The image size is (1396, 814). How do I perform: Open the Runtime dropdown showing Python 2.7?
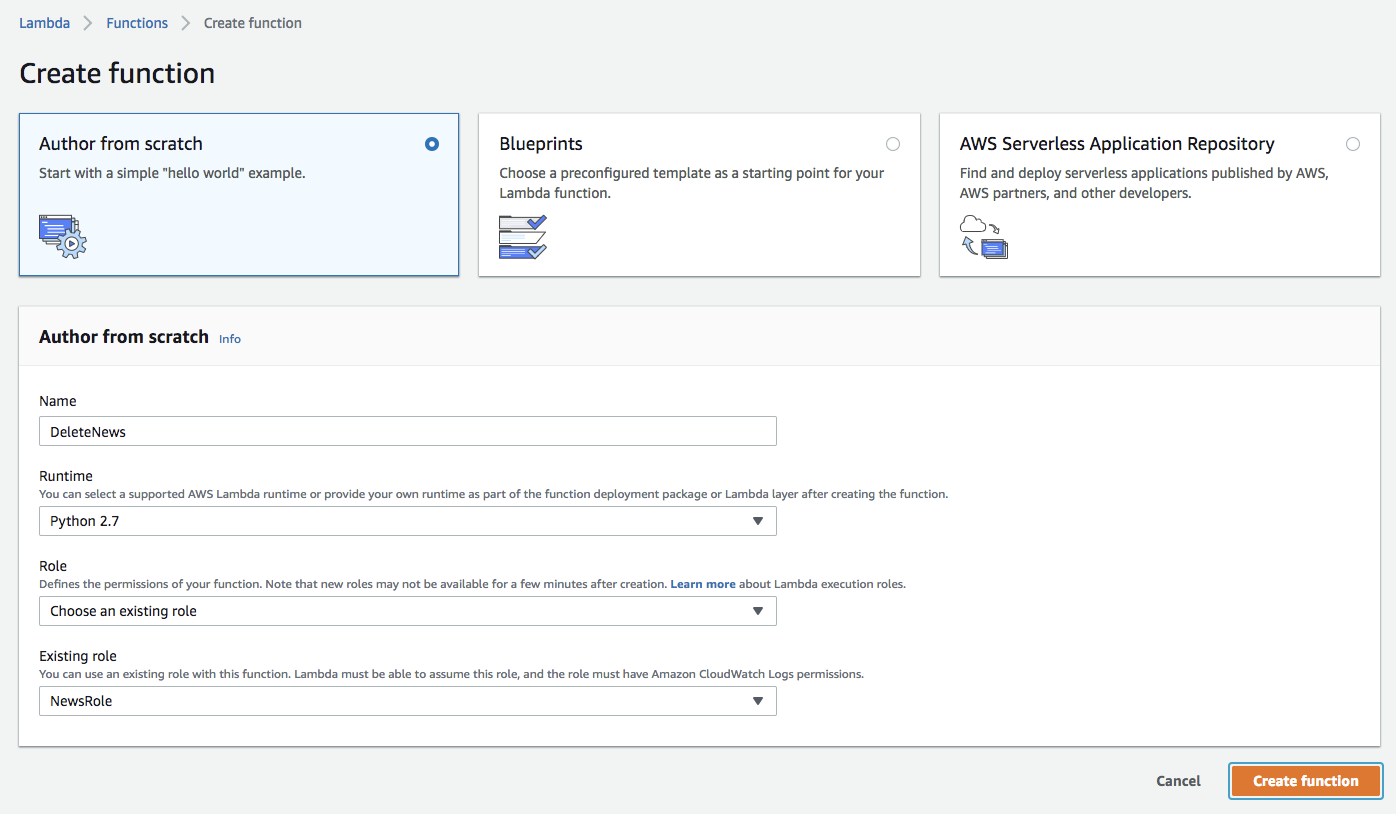point(408,521)
